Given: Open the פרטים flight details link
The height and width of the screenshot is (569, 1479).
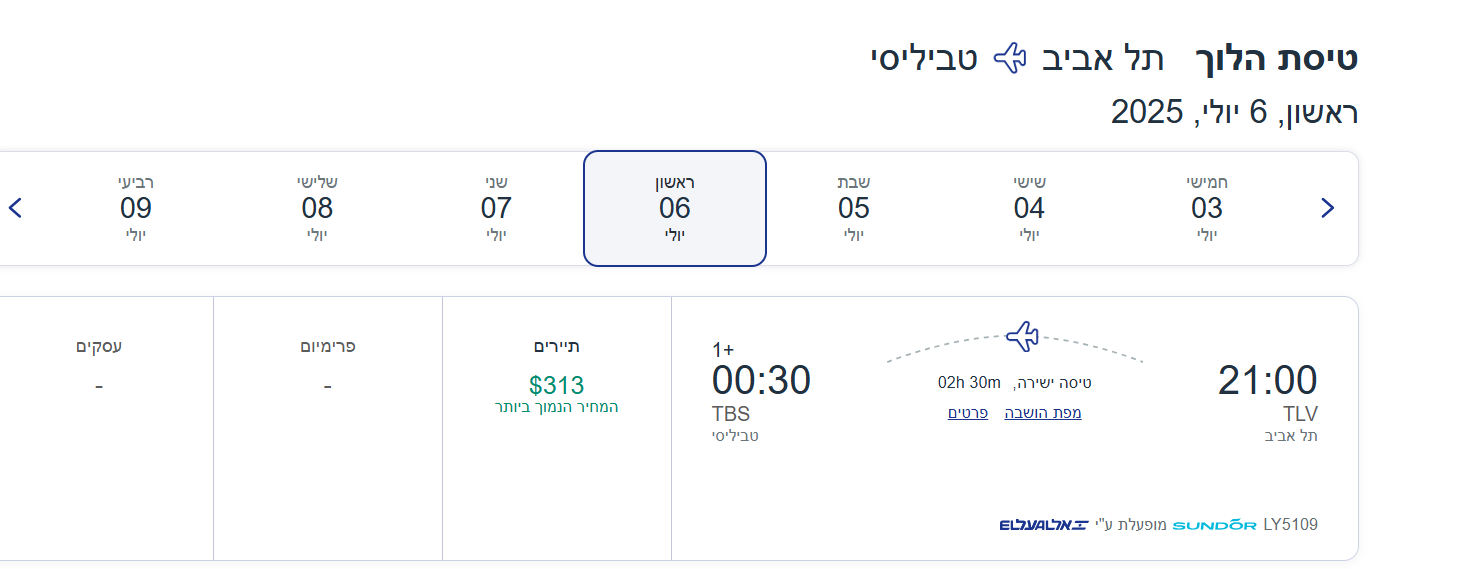Looking at the screenshot, I should pyautogui.click(x=967, y=413).
